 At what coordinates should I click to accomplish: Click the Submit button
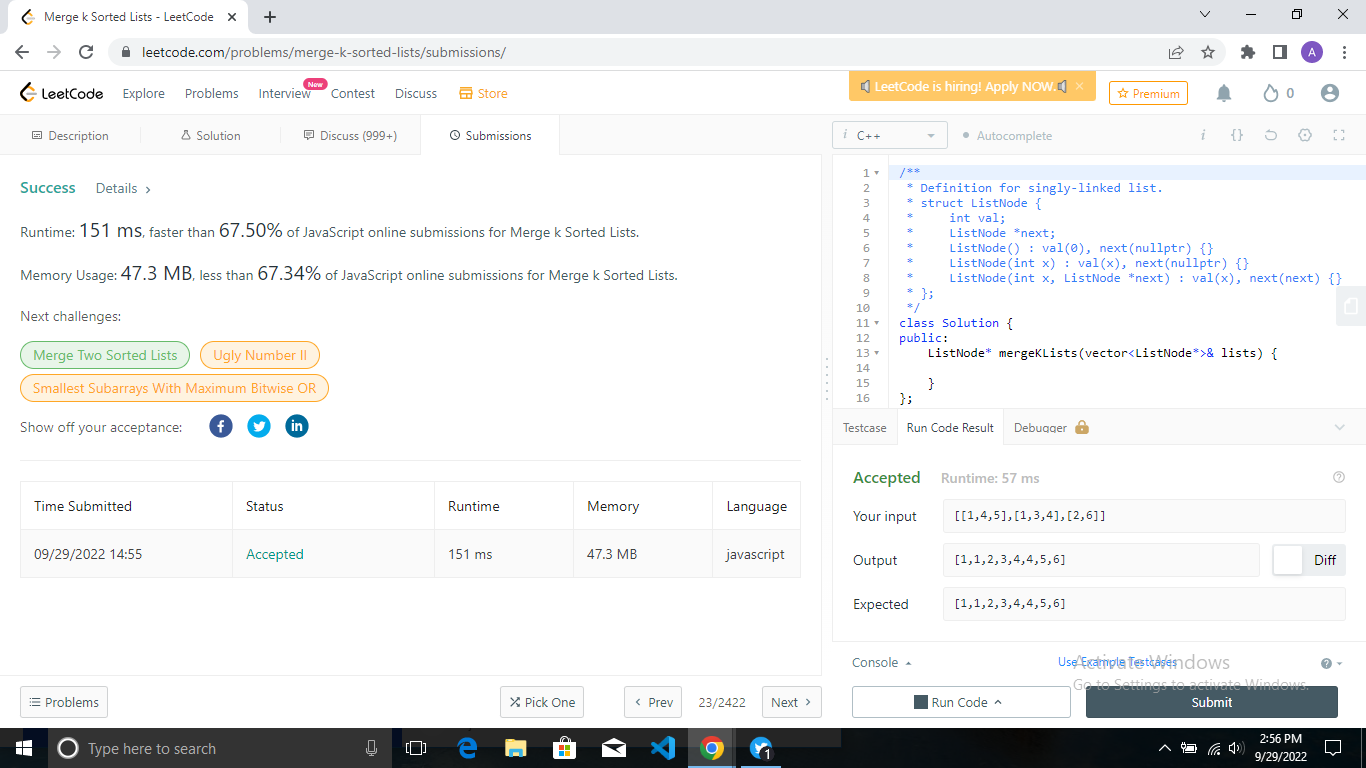(1212, 702)
